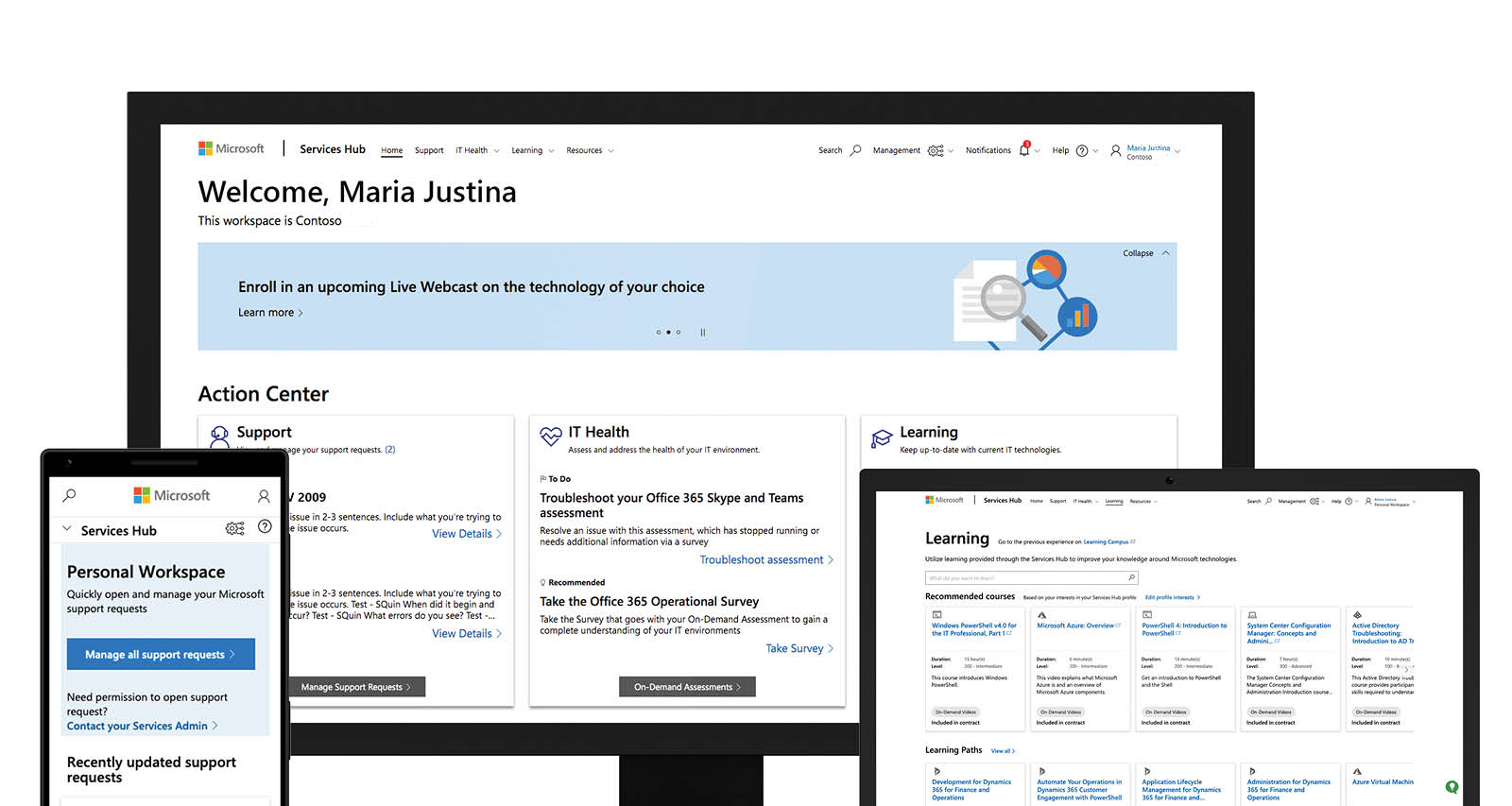
Task: Tap the phone's user profile icon
Action: point(264,496)
